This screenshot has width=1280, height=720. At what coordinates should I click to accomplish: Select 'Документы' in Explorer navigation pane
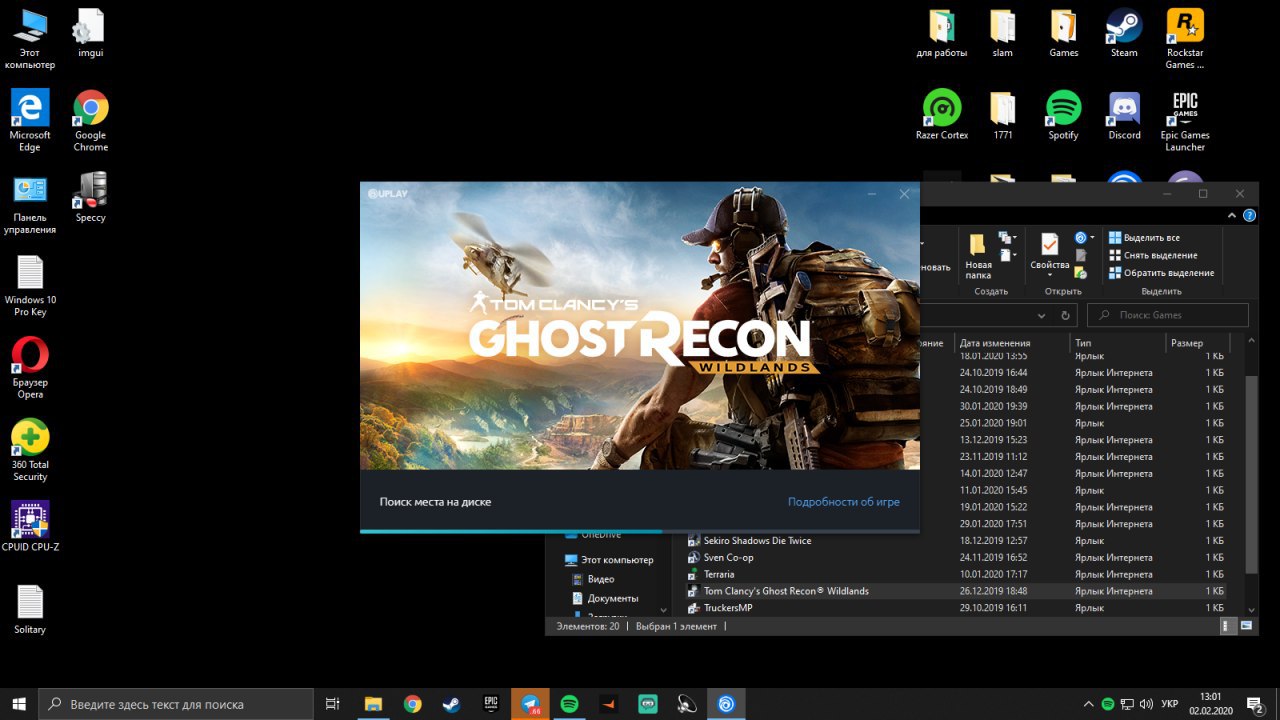[605, 598]
